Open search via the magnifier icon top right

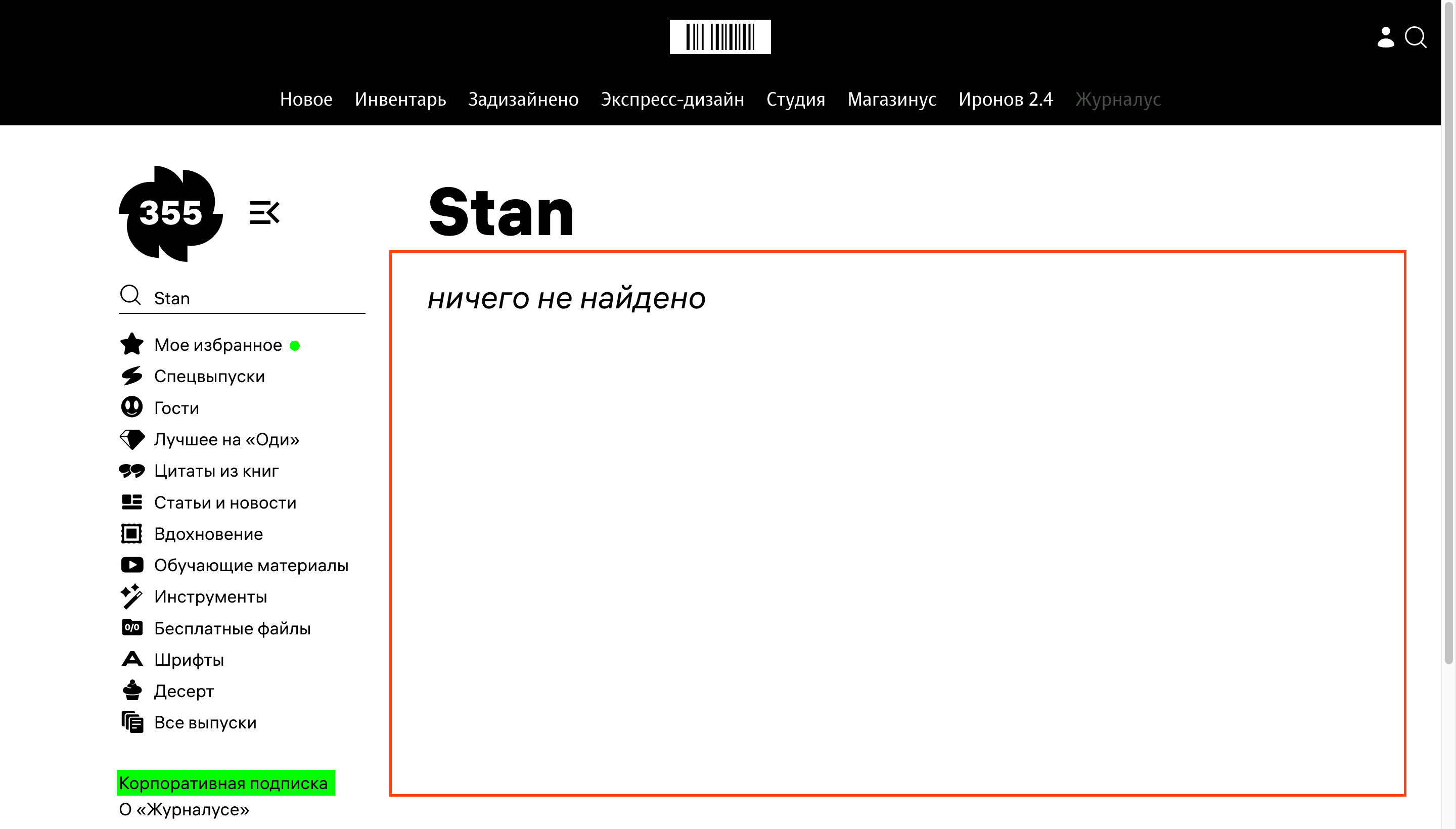click(x=1416, y=37)
